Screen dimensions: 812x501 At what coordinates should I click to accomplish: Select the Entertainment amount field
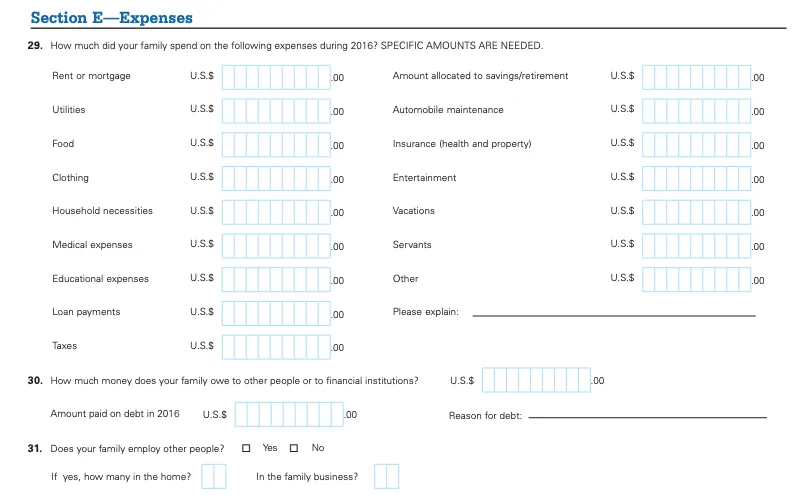pyautogui.click(x=696, y=178)
